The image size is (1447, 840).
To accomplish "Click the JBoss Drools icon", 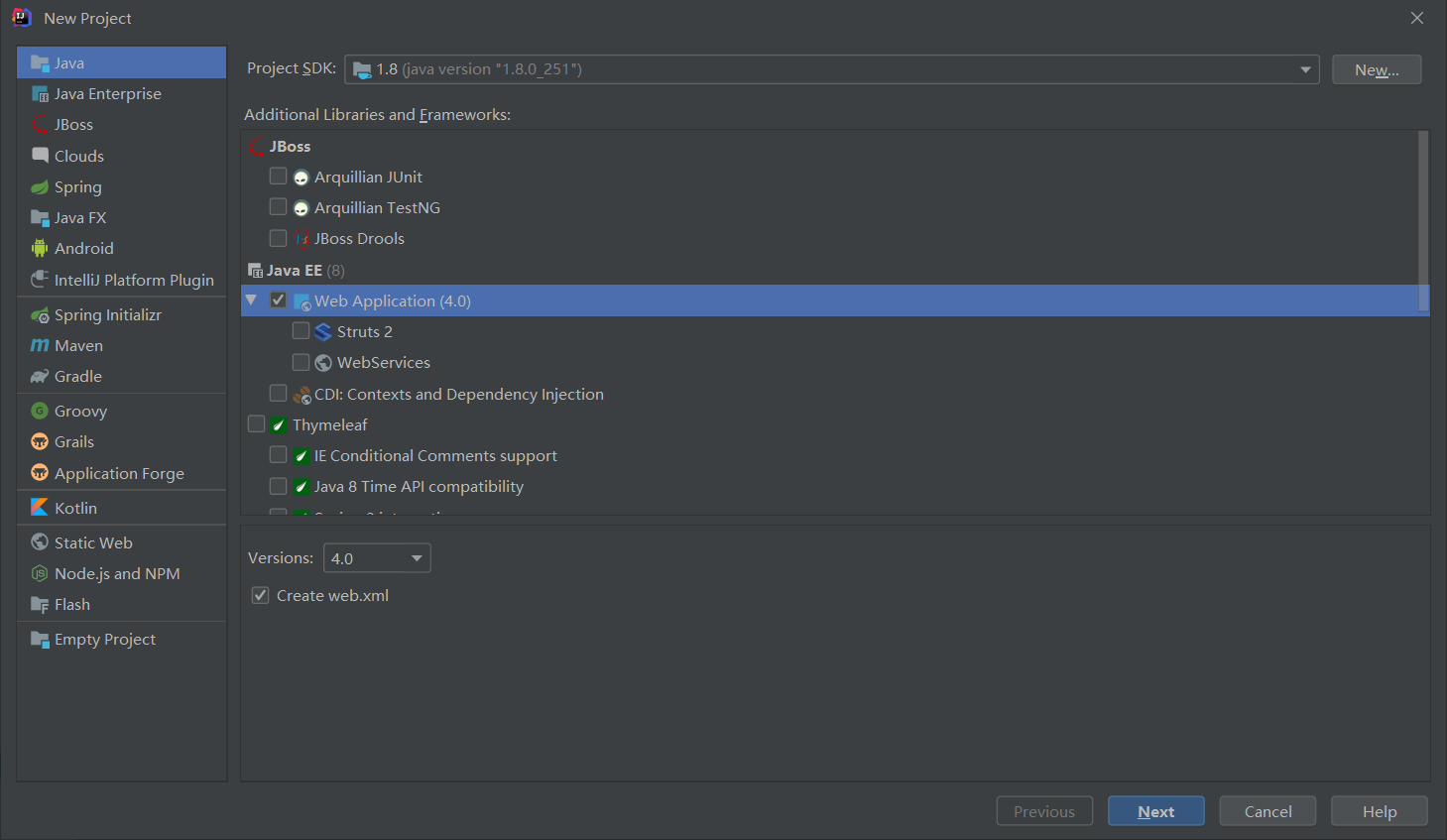I will point(301,239).
